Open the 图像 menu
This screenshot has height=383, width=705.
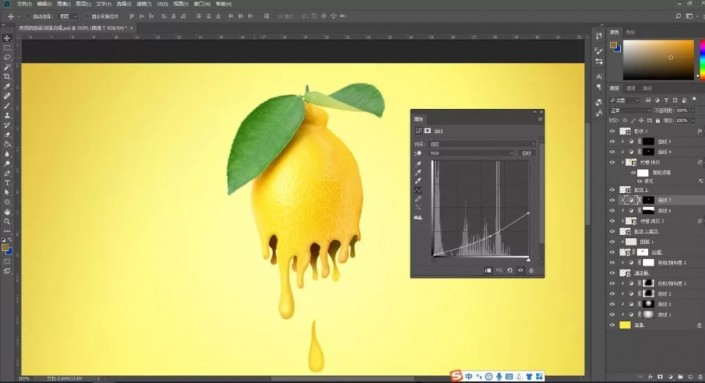pos(64,4)
